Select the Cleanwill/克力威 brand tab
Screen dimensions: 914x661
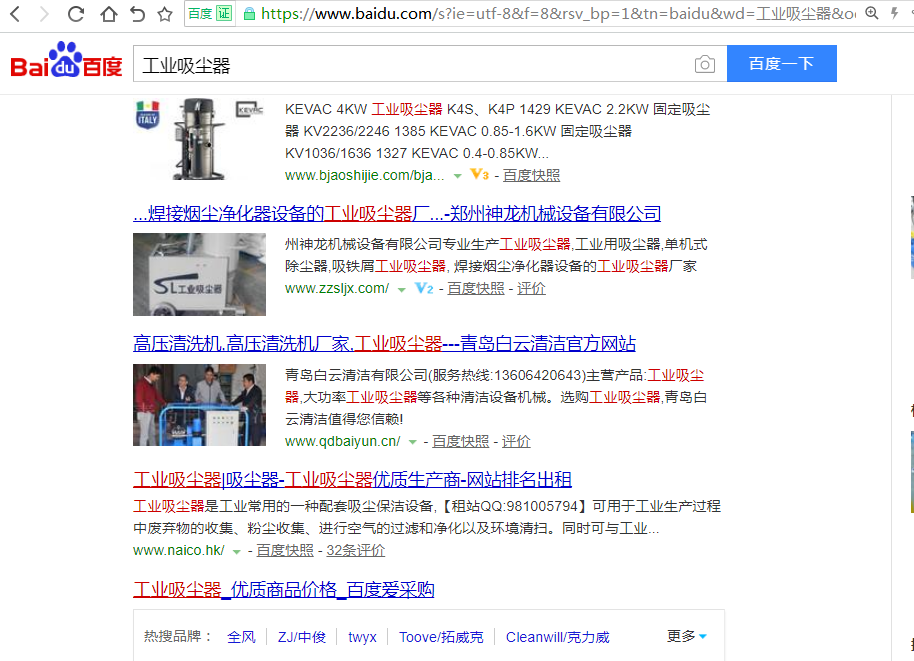557,637
